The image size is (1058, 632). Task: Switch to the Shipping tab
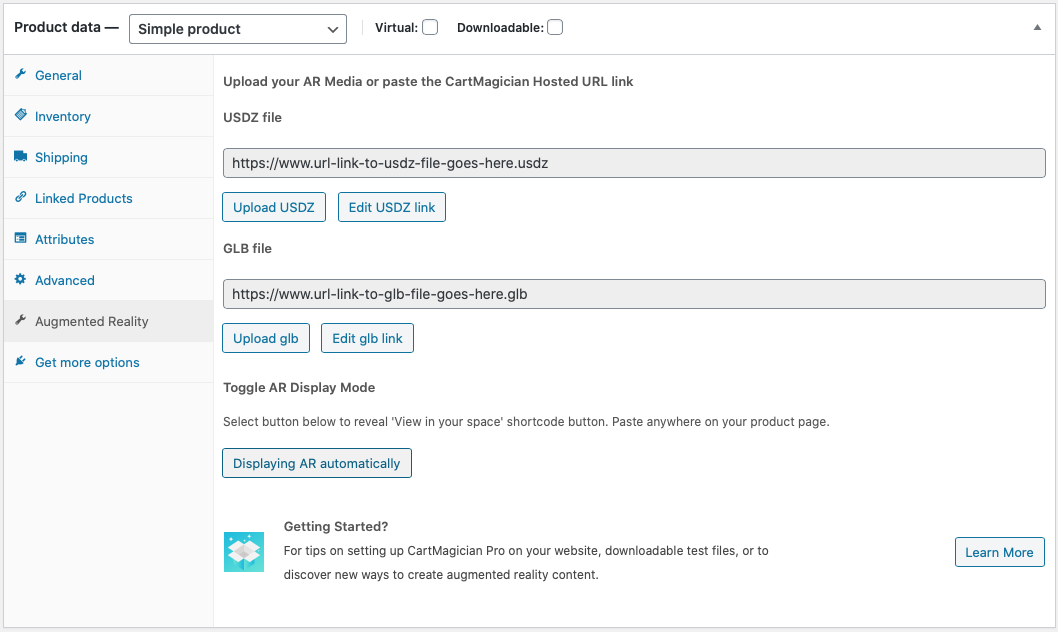[x=61, y=157]
